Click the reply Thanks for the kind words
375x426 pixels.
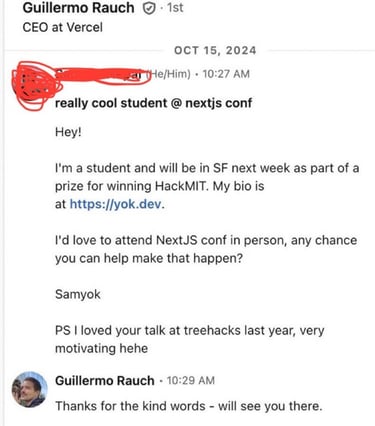tap(189, 406)
